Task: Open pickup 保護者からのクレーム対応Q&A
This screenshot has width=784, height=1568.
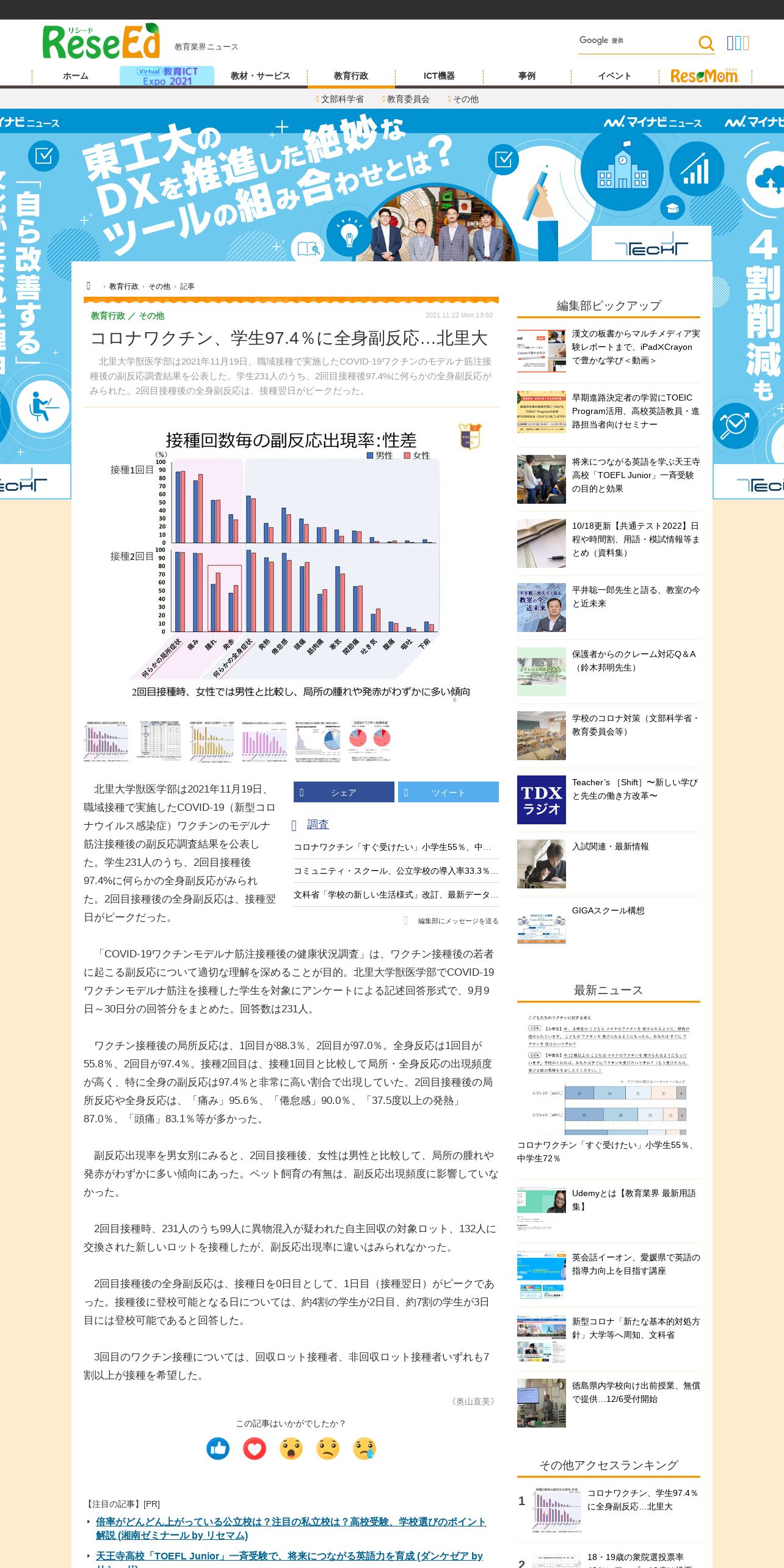Action: point(609,671)
